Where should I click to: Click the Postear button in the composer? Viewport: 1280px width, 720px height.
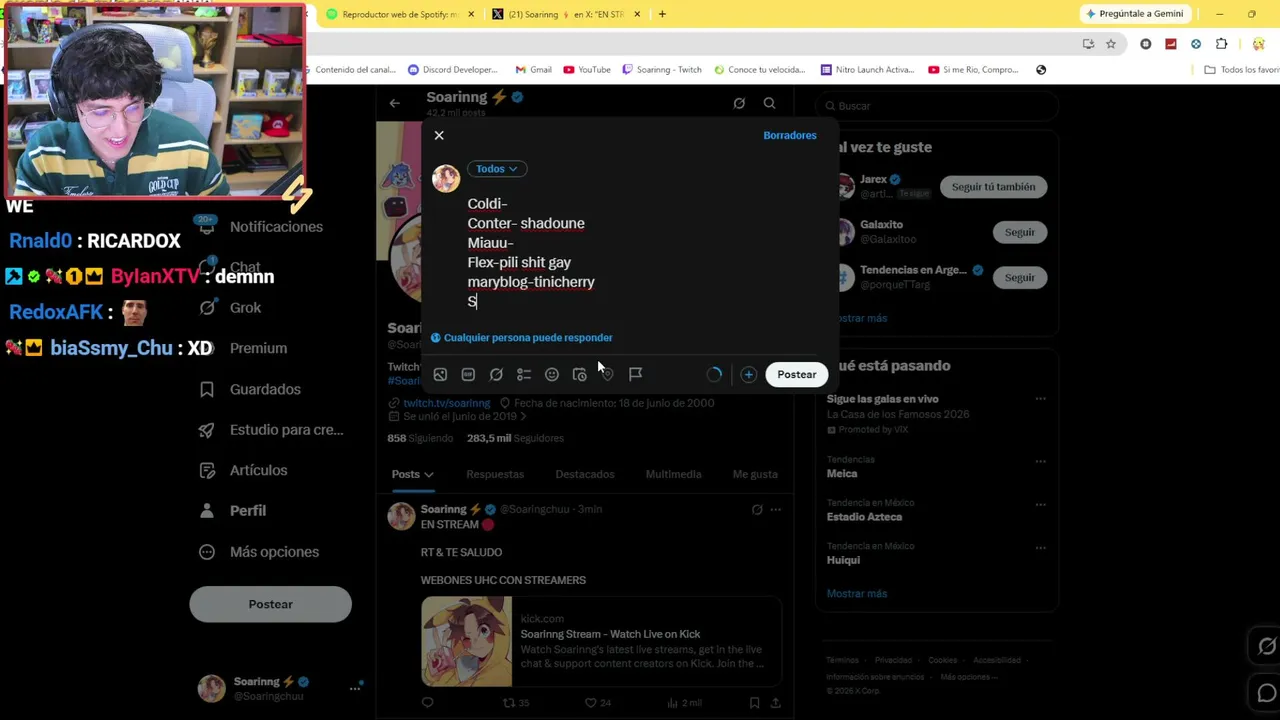[x=797, y=374]
